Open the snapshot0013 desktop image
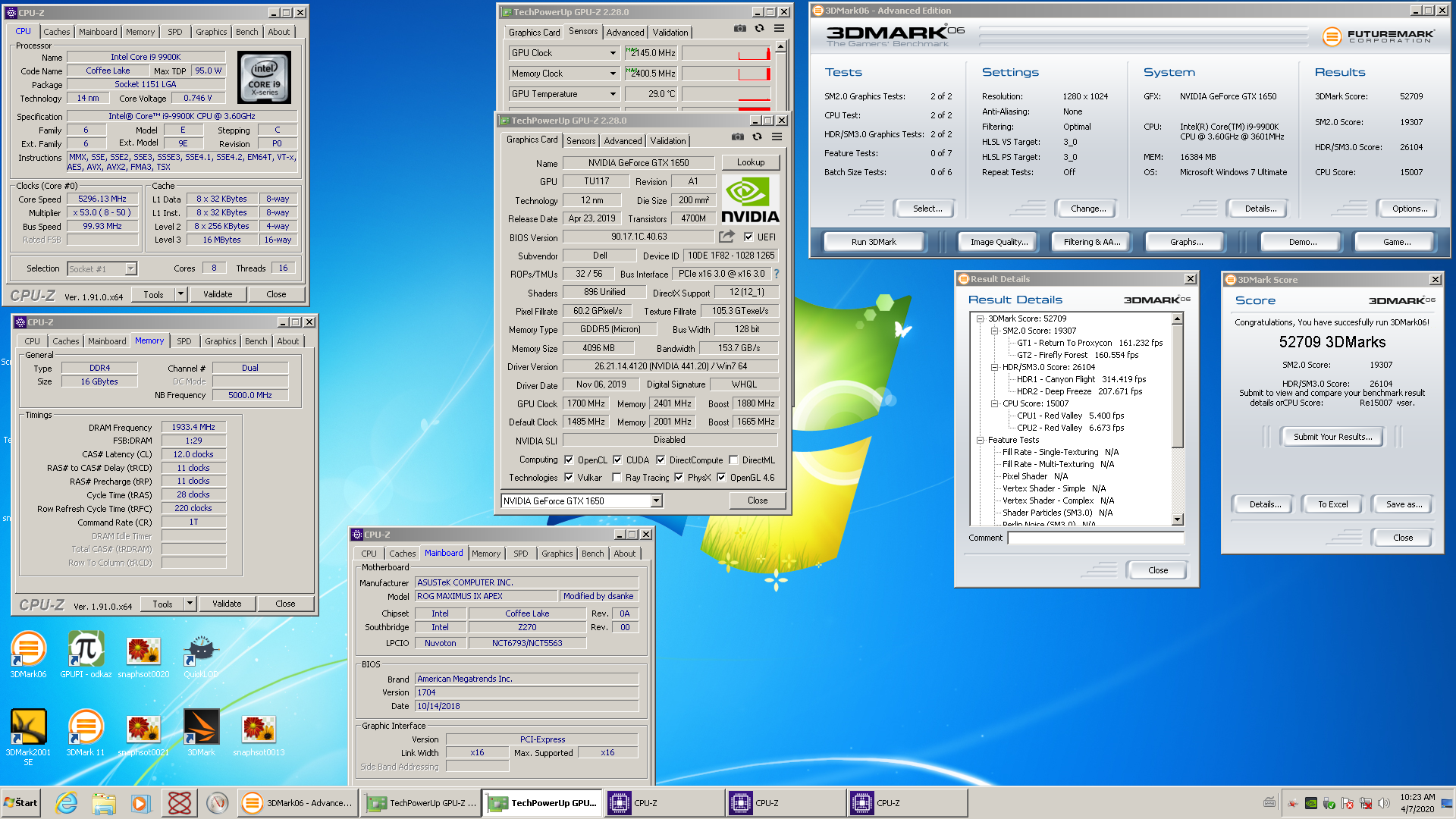This screenshot has width=1456, height=819. (259, 733)
